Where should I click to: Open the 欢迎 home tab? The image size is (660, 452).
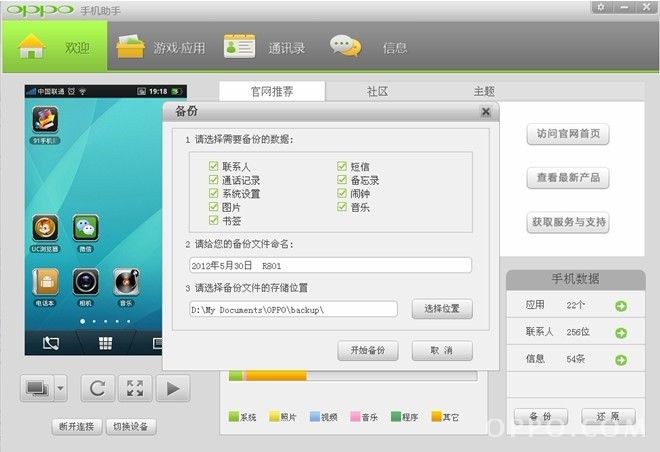tap(55, 46)
